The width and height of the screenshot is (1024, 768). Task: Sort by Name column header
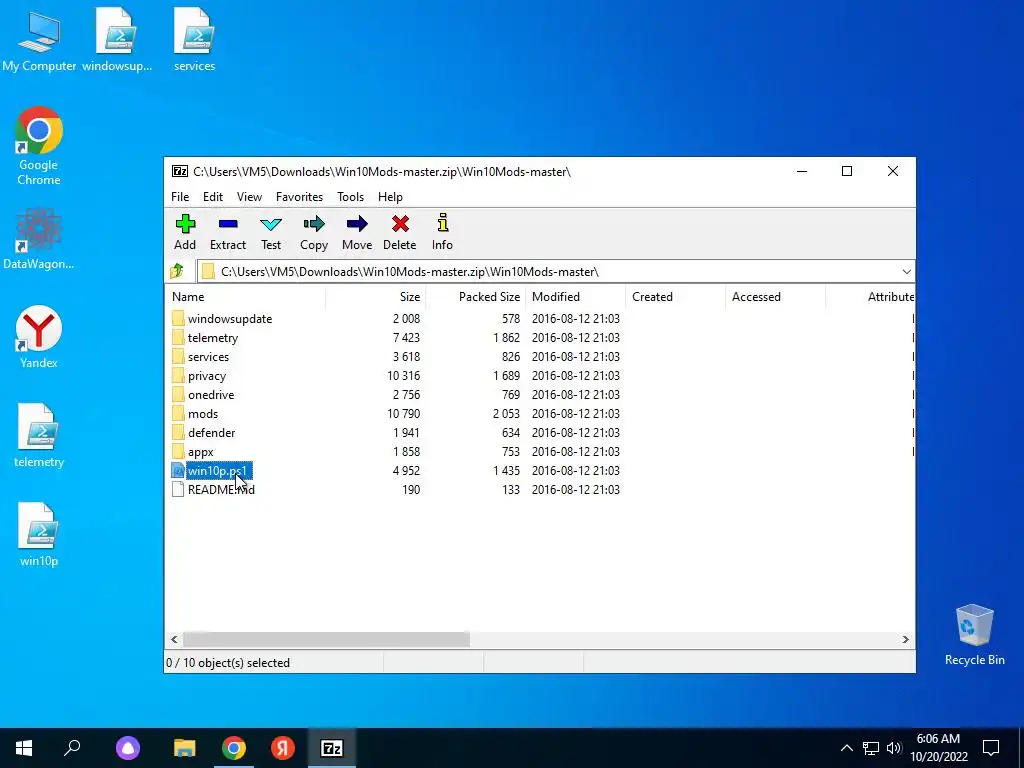click(246, 296)
